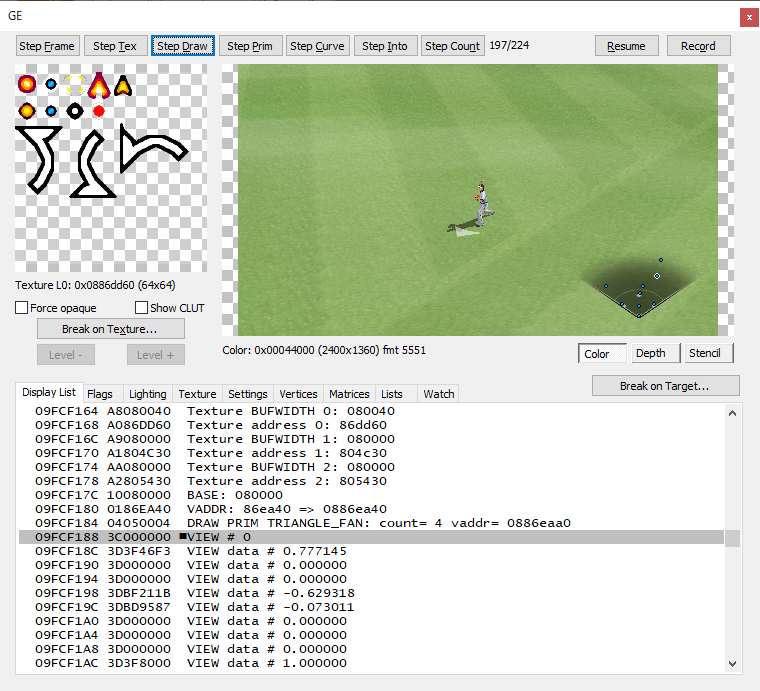Click the Step Curve button

(317, 46)
